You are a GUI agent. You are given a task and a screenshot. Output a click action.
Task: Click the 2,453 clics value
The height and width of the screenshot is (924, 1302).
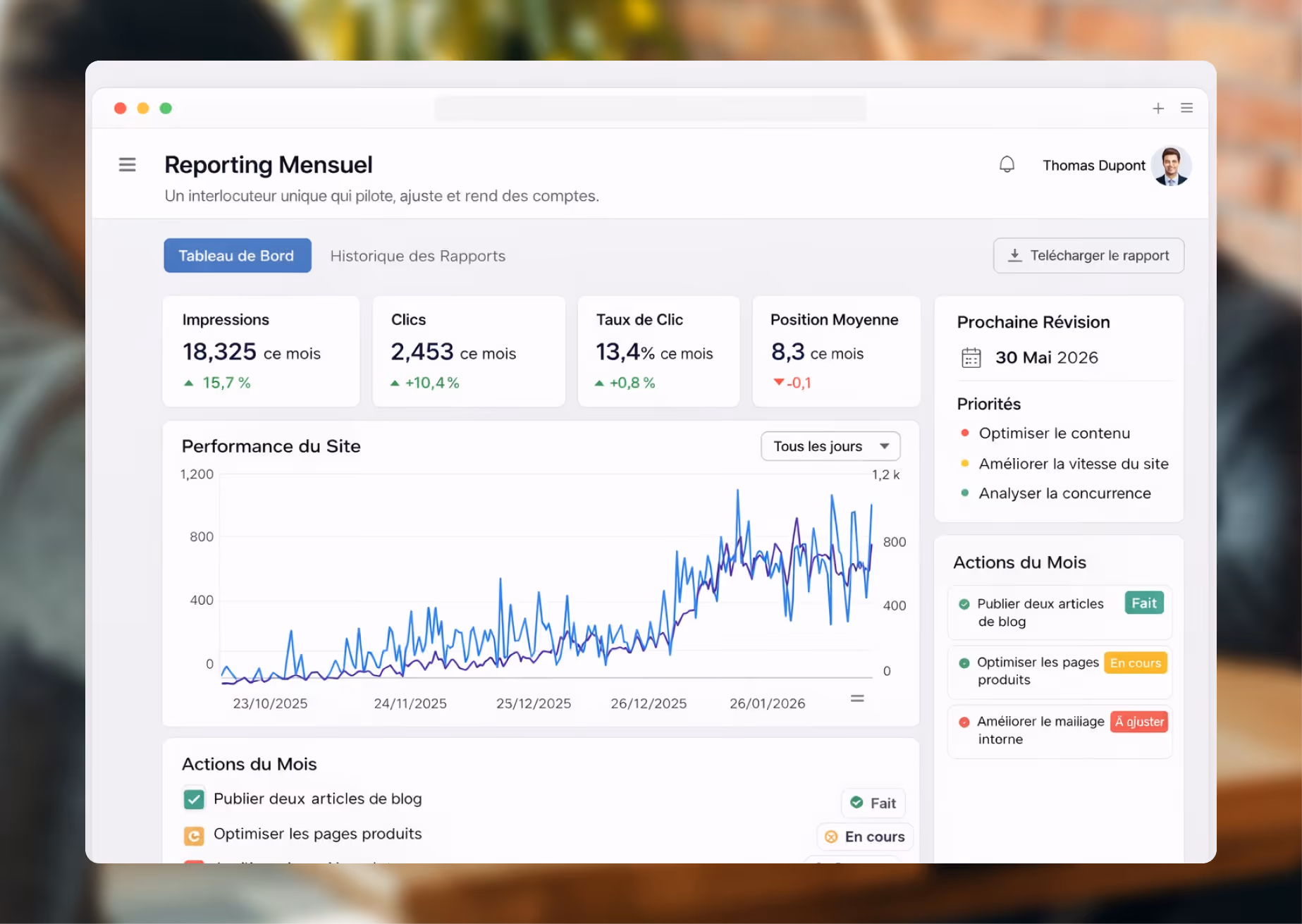point(422,352)
